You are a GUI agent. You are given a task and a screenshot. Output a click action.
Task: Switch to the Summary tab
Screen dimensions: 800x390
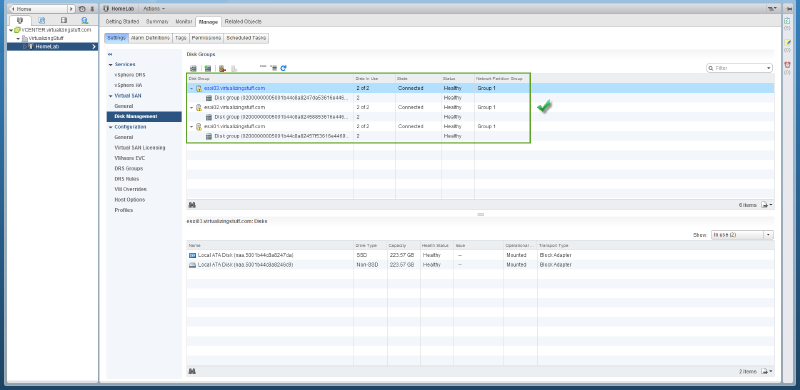coord(157,21)
